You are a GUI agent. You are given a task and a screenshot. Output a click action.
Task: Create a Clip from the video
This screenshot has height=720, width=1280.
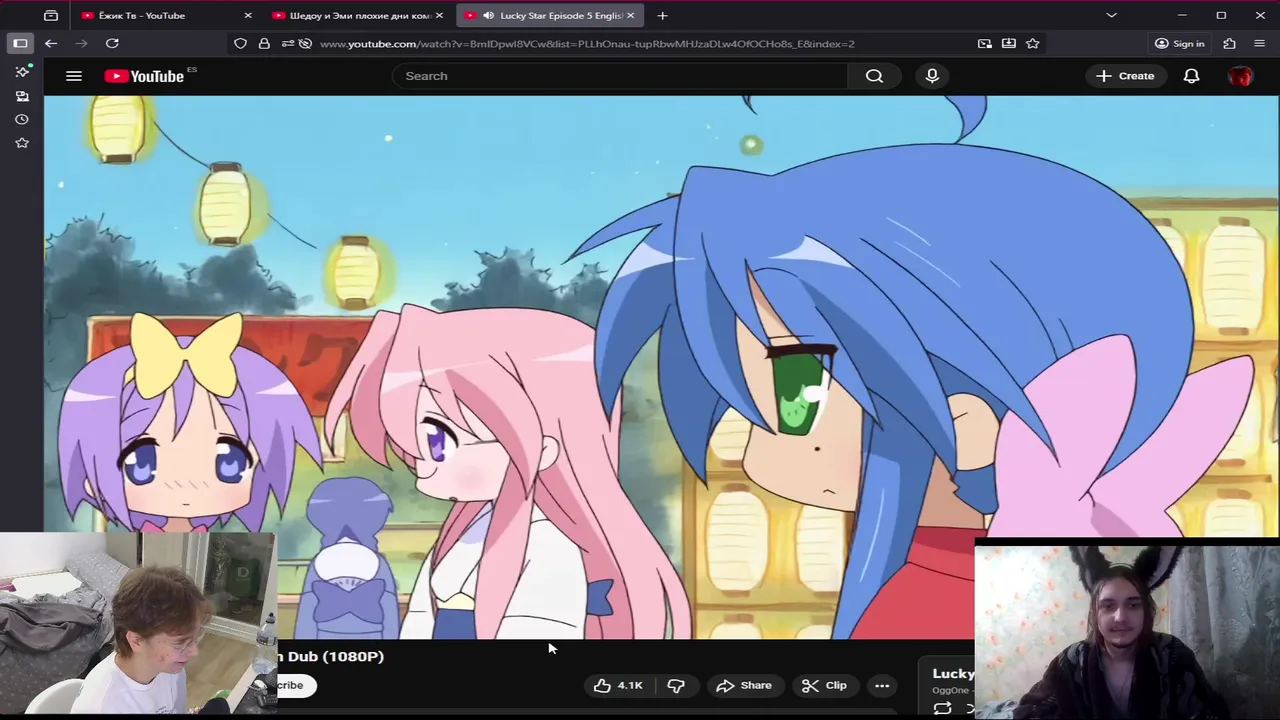824,685
